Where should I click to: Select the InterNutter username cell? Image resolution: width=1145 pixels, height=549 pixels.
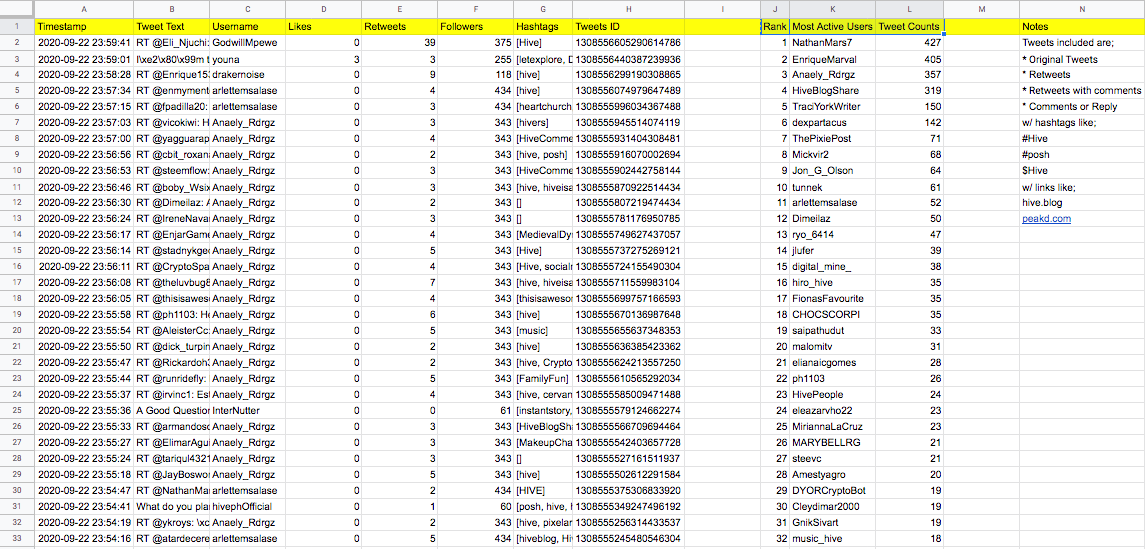248,410
